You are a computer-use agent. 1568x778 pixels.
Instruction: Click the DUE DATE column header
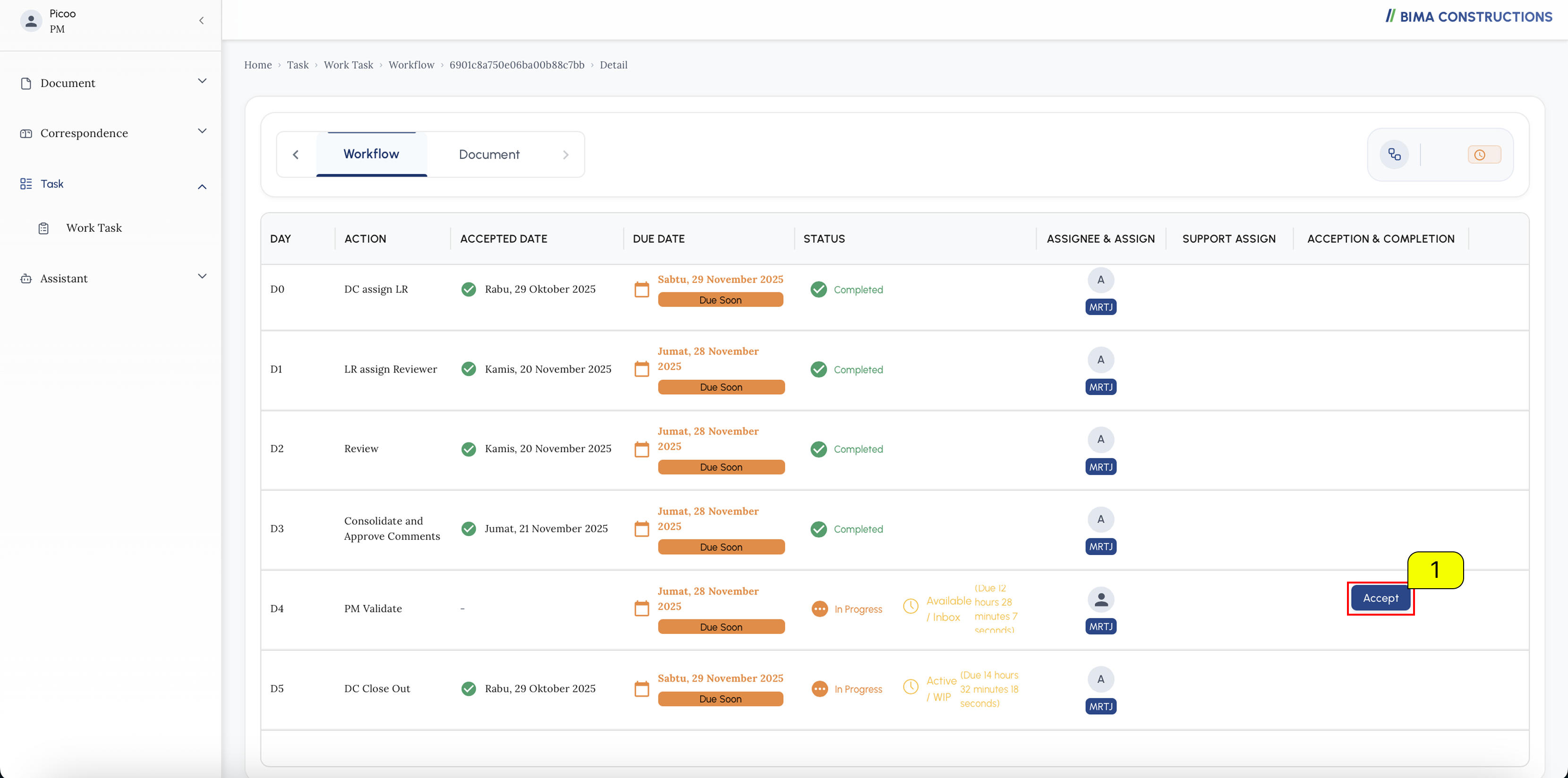659,238
